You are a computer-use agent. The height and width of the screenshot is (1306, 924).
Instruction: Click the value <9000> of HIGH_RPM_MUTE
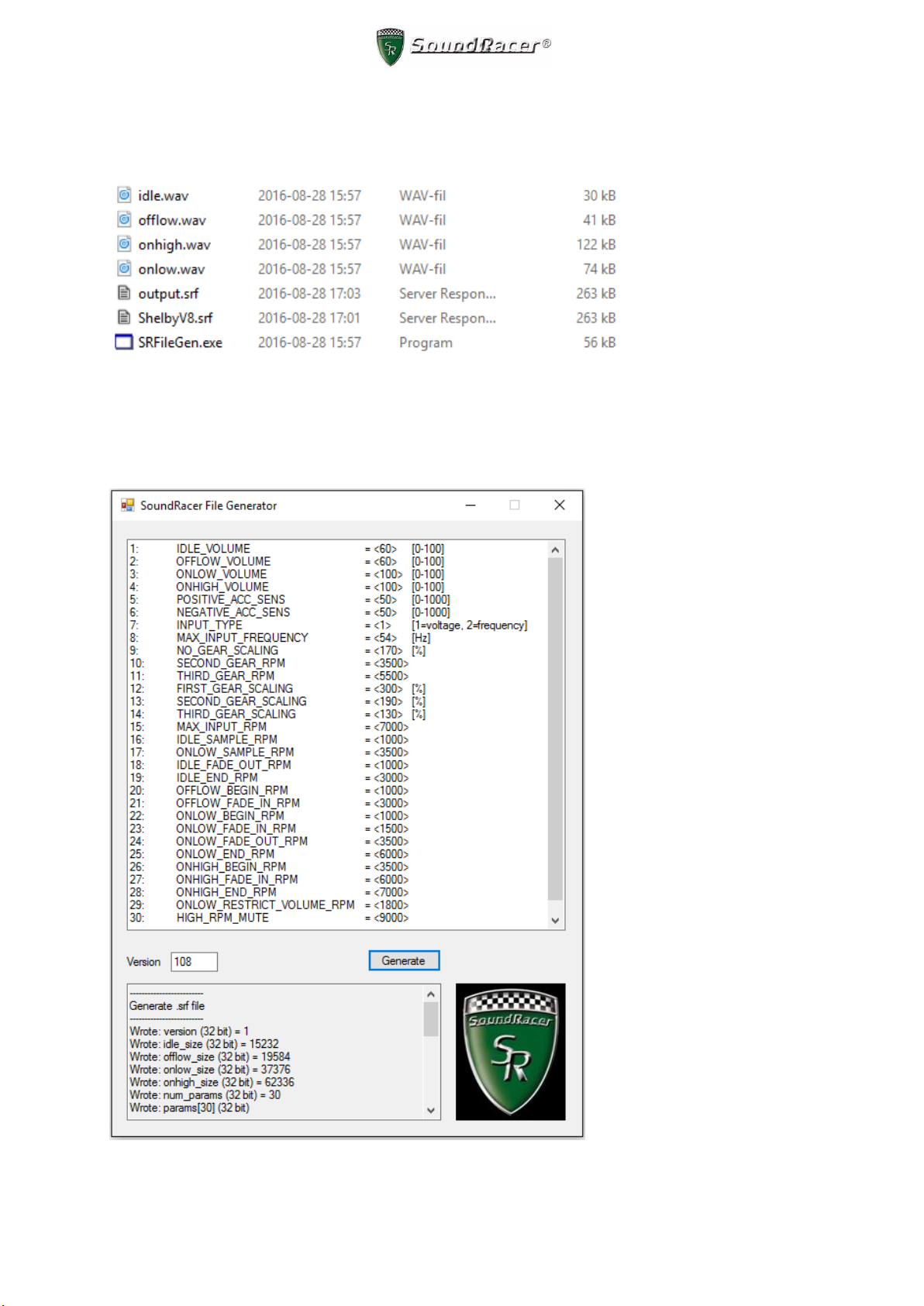pyautogui.click(x=391, y=918)
